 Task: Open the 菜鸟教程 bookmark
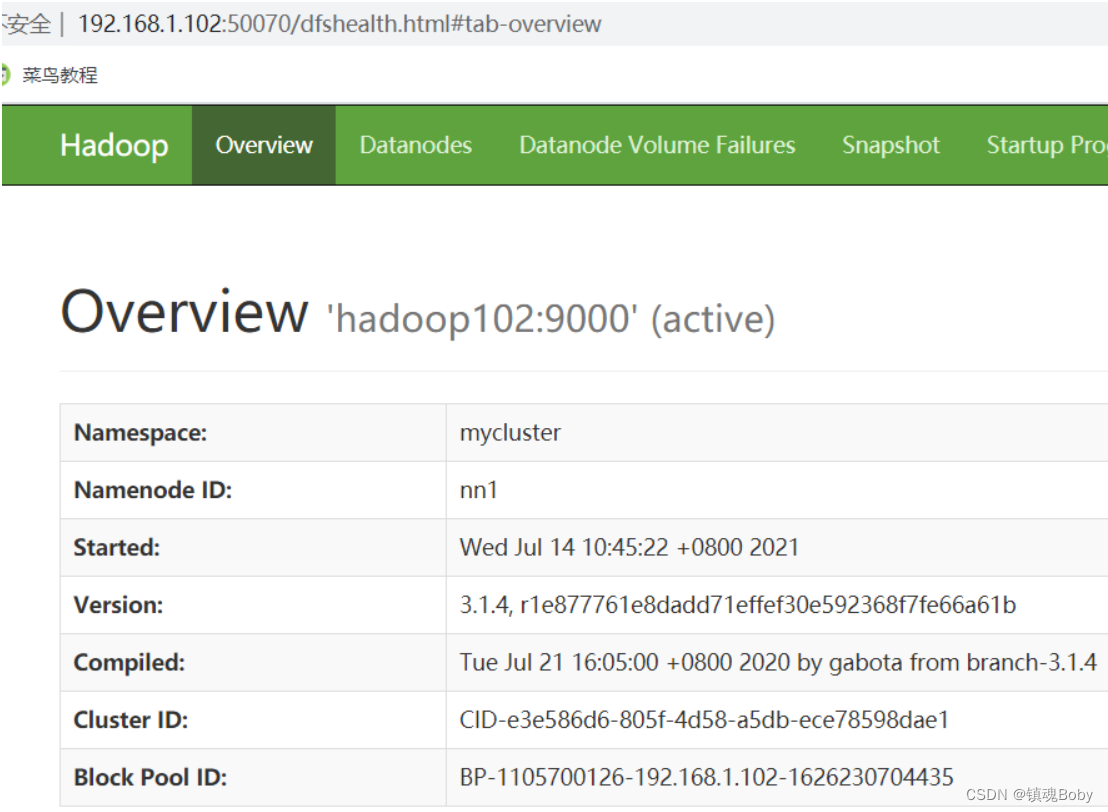(x=60, y=75)
